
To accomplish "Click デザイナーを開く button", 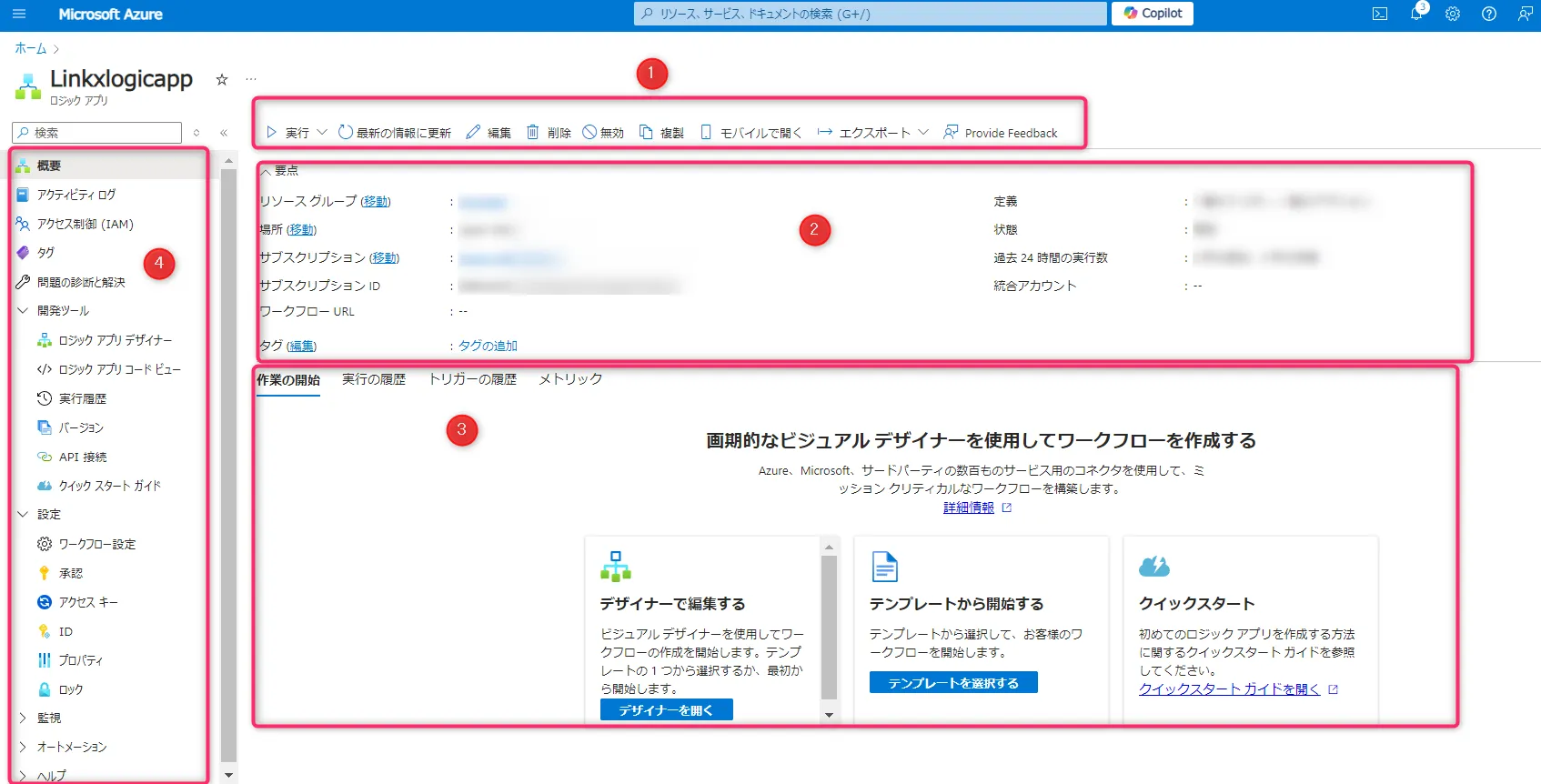I will (x=667, y=710).
